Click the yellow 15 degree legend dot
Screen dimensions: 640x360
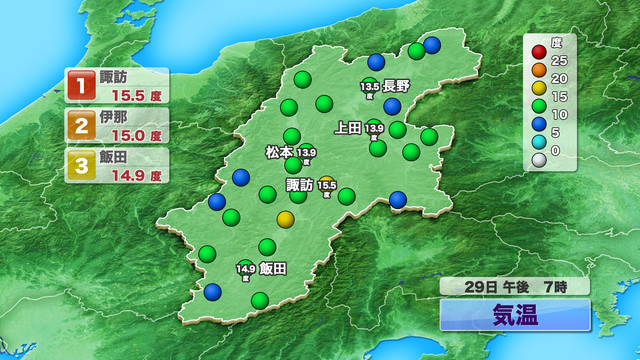point(539,88)
